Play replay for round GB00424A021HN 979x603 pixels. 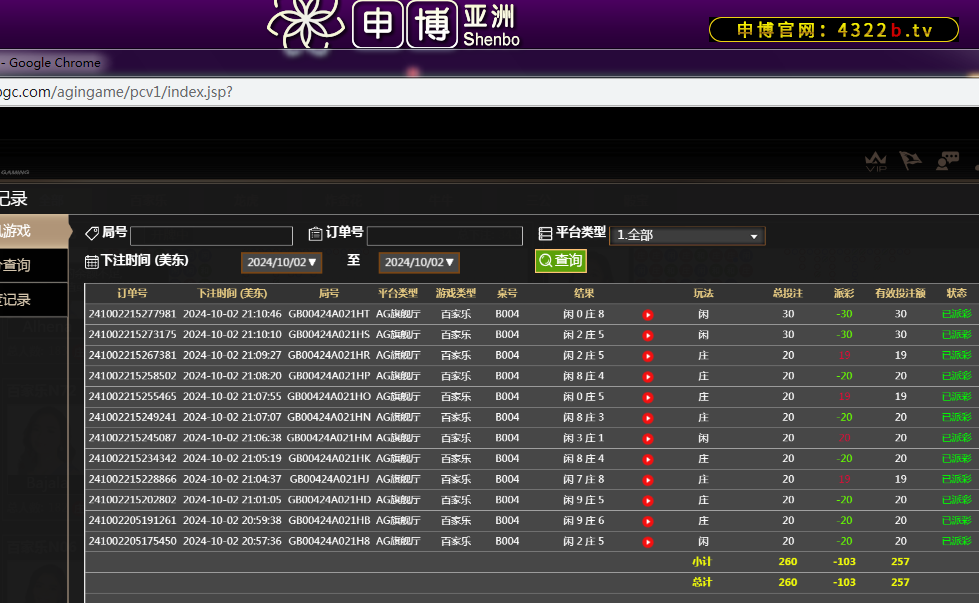click(648, 418)
